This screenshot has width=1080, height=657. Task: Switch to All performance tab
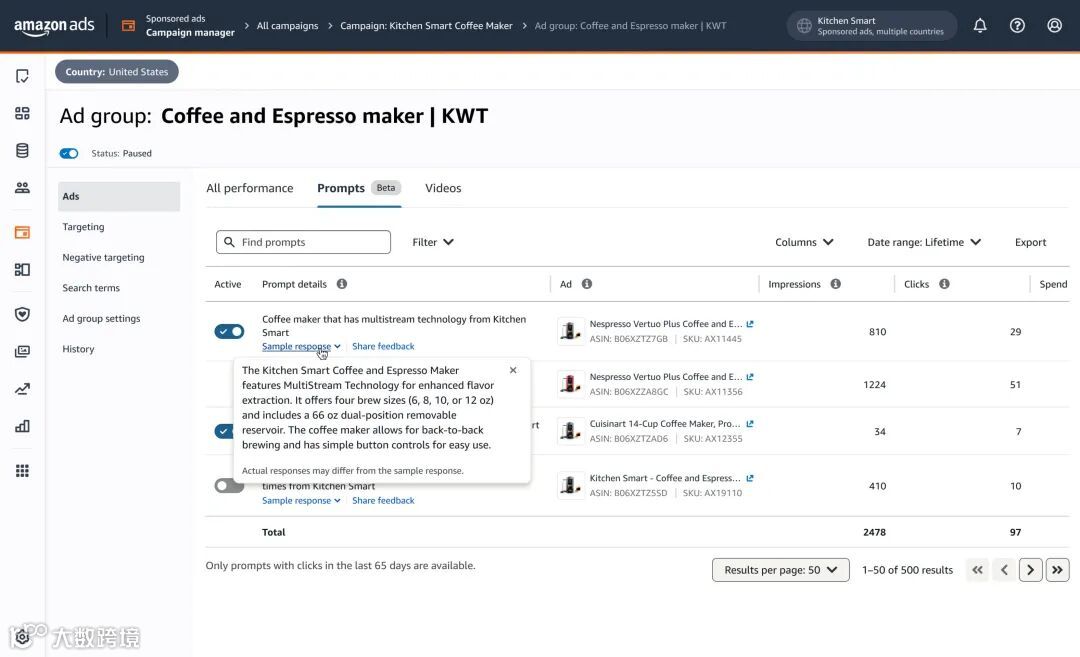249,188
